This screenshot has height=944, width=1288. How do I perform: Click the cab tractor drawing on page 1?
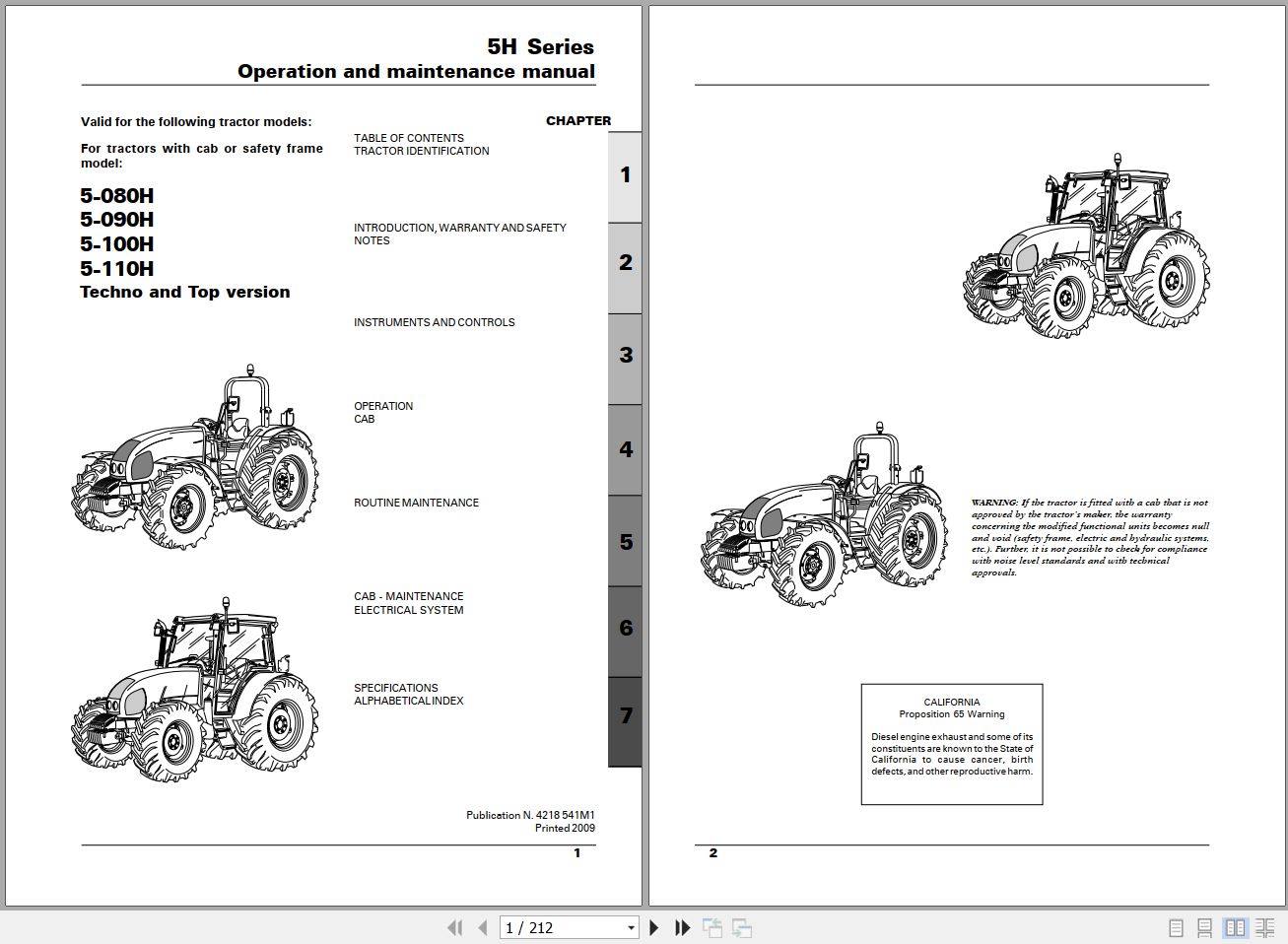pyautogui.click(x=195, y=690)
